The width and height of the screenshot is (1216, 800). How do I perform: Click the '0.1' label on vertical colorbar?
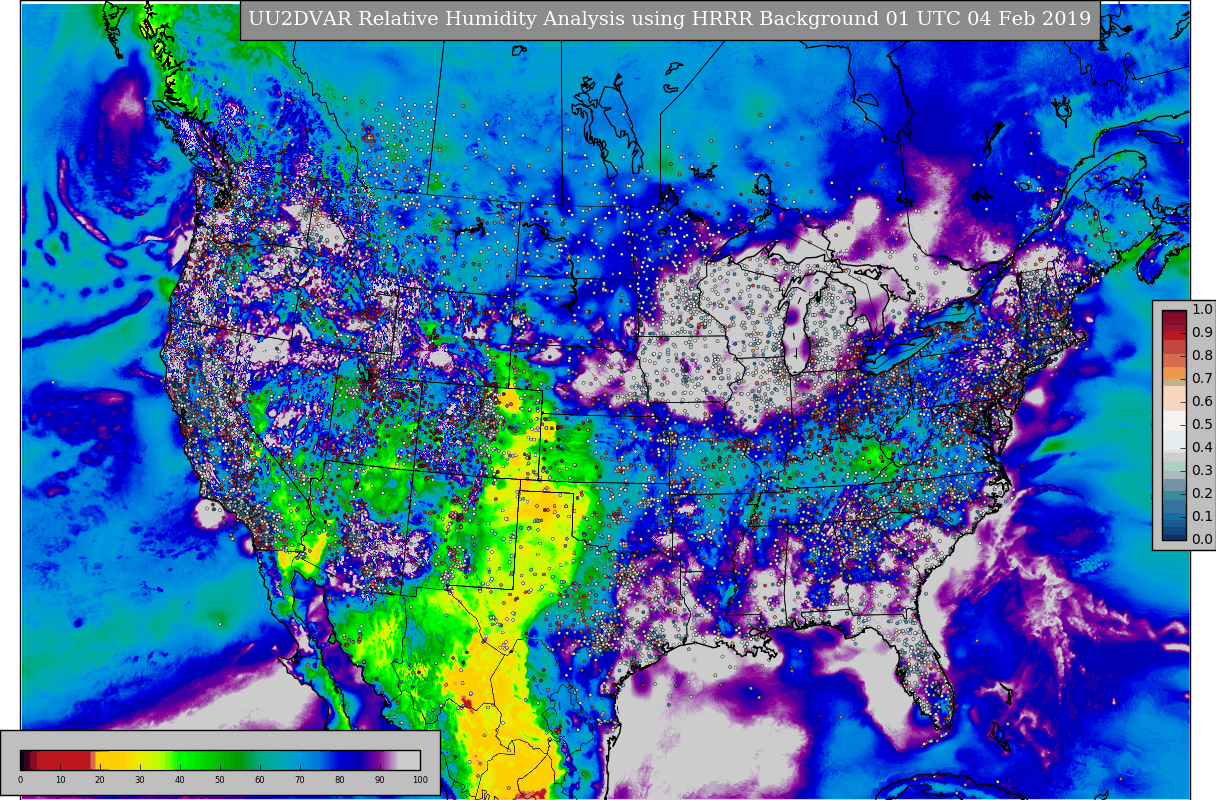pyautogui.click(x=1202, y=516)
